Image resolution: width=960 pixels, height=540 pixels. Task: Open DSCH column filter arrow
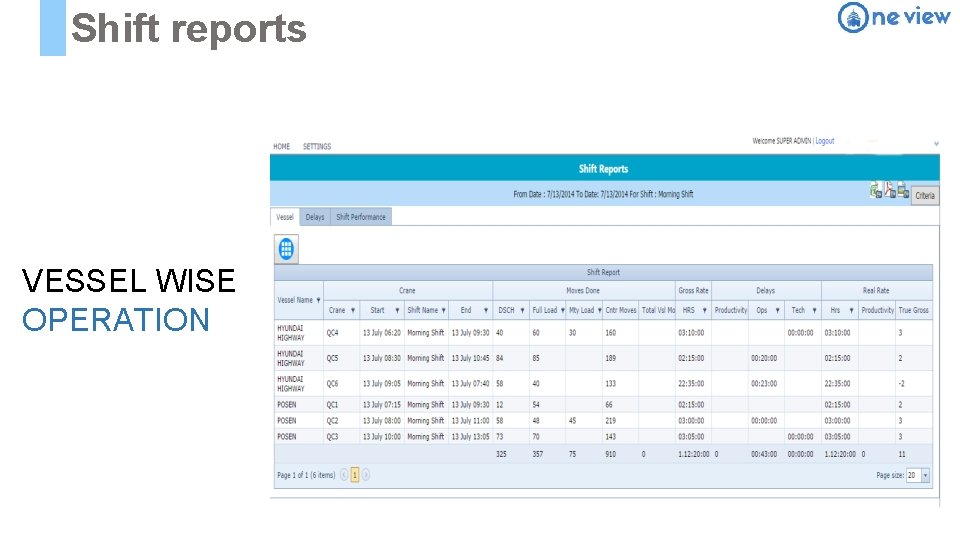click(522, 310)
